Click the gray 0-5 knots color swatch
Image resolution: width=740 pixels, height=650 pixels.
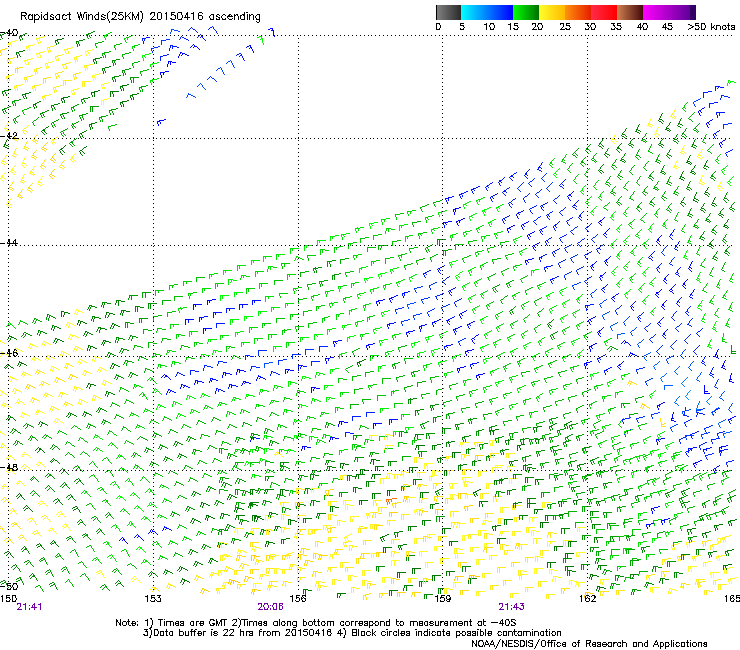pyautogui.click(x=448, y=12)
